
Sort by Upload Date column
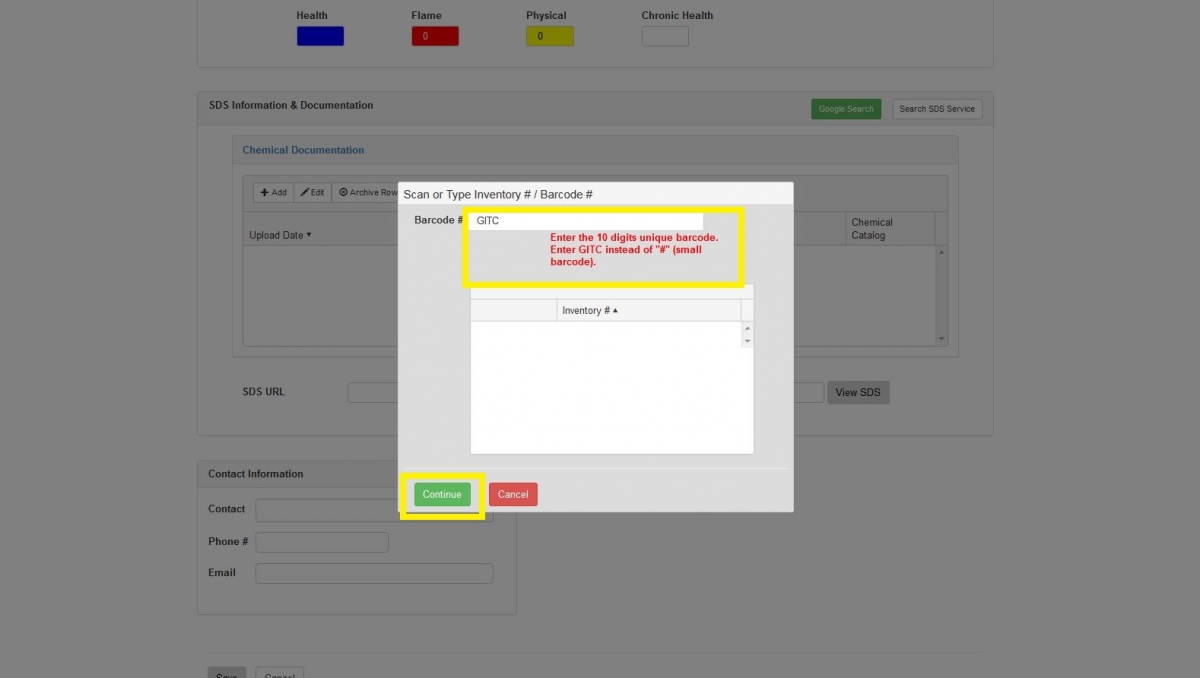280,236
